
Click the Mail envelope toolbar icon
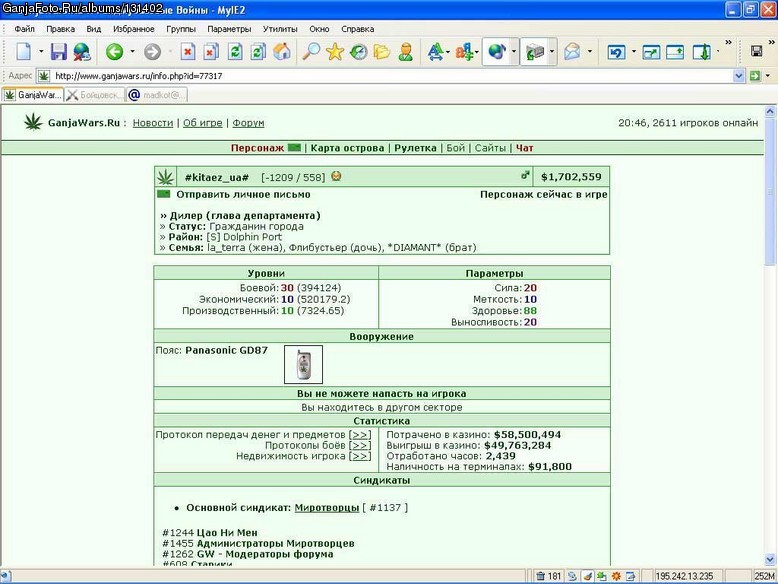click(572, 52)
